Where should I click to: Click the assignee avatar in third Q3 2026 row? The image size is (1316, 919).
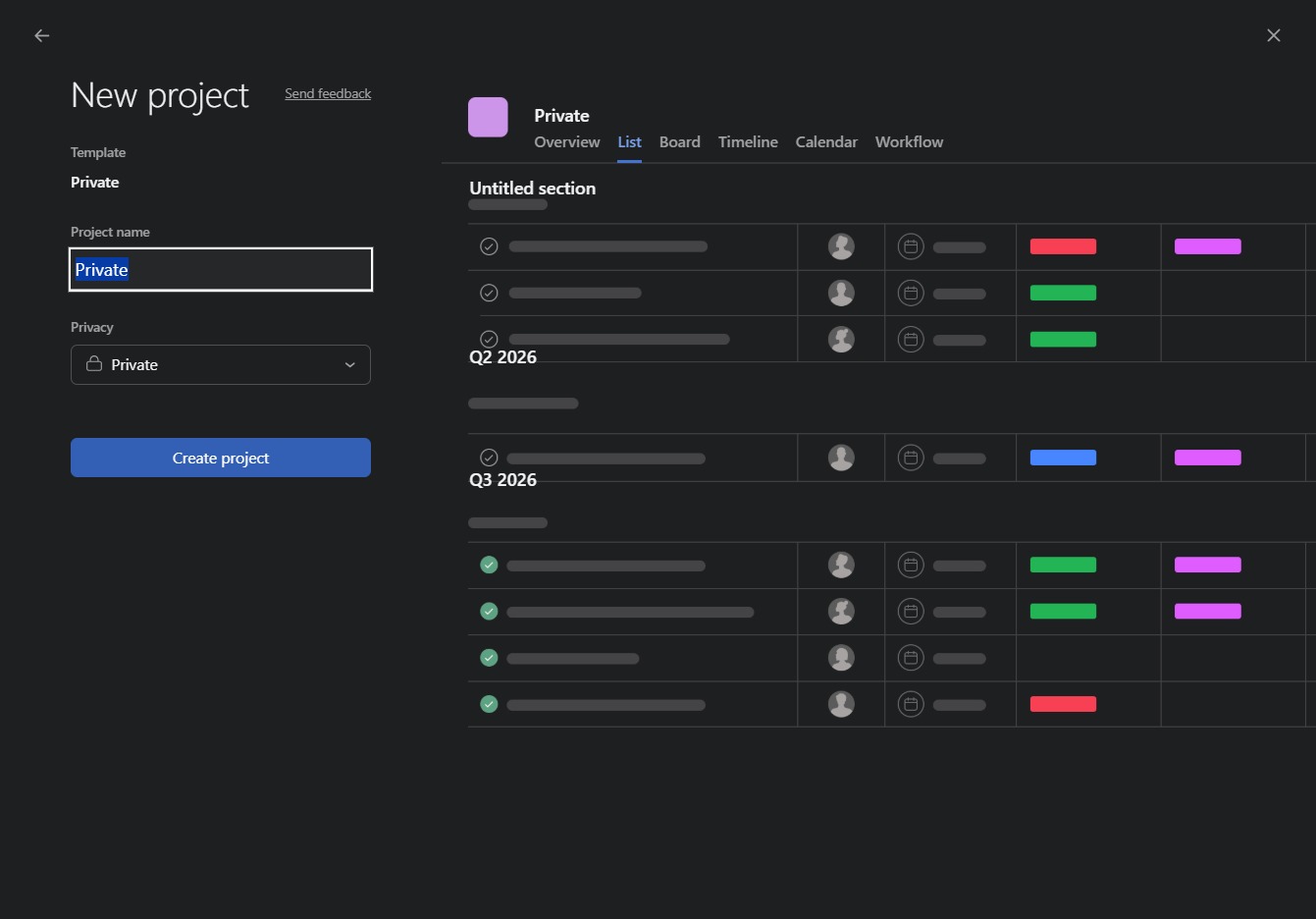[x=841, y=658]
